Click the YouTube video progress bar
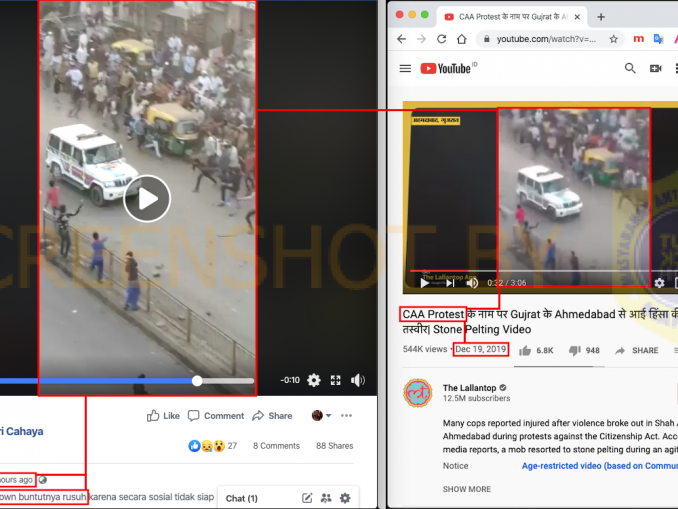 coord(544,271)
